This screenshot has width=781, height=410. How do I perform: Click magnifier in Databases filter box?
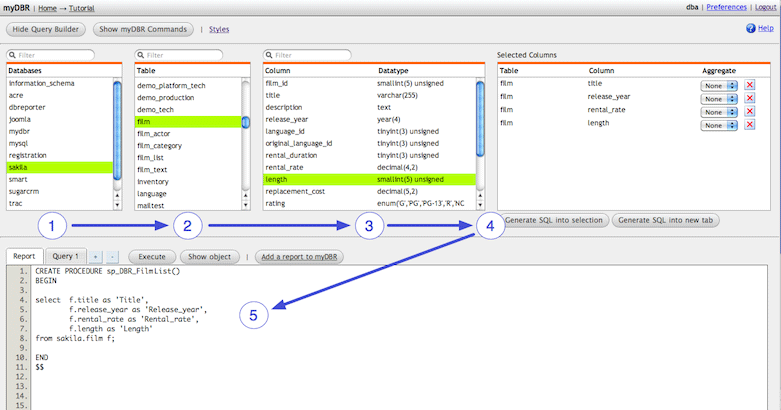pos(12,55)
